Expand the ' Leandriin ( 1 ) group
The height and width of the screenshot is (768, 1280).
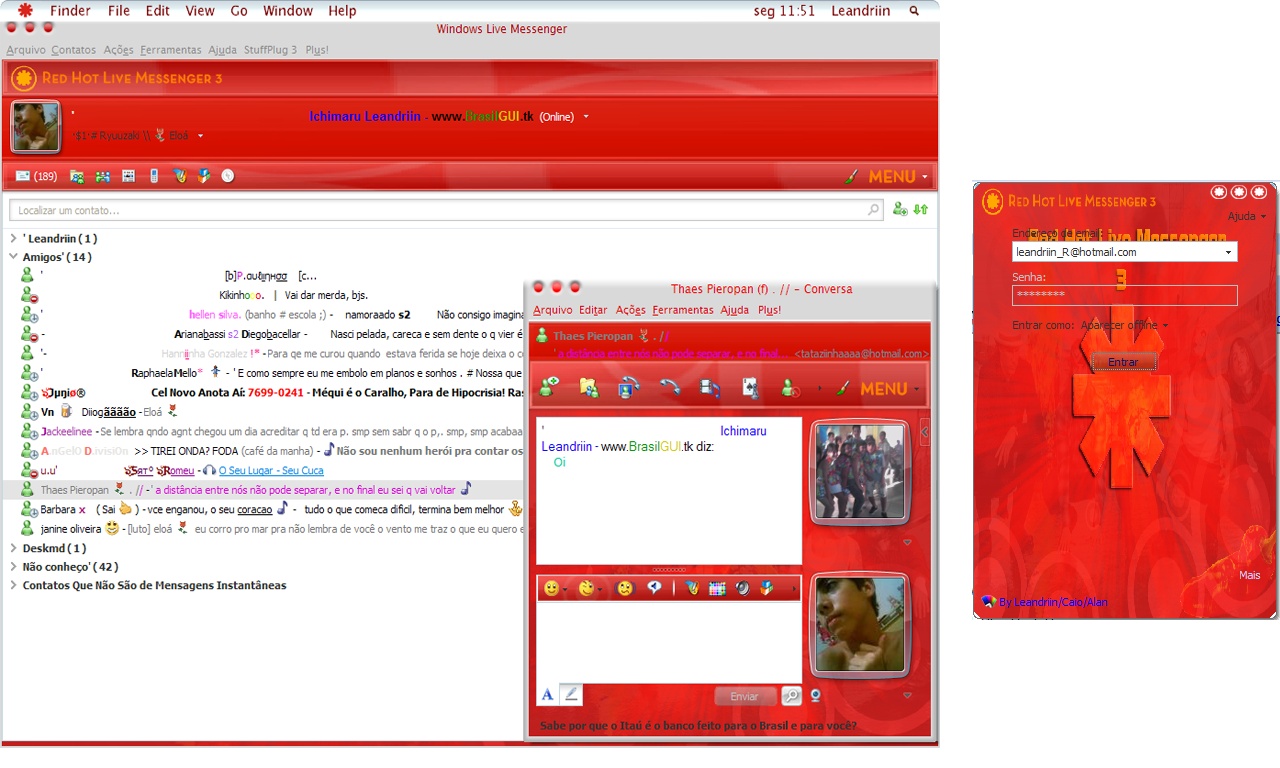(x=13, y=239)
